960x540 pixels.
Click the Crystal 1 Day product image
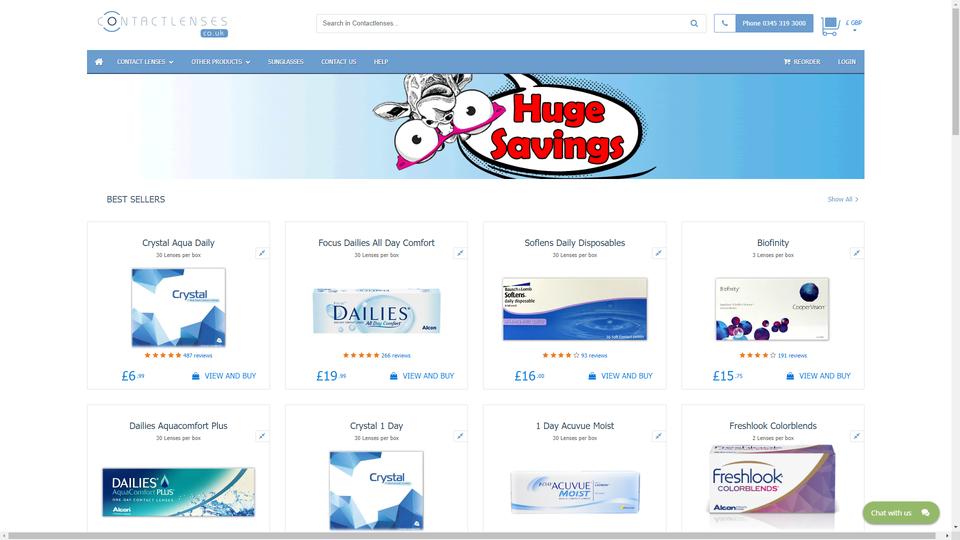377,490
